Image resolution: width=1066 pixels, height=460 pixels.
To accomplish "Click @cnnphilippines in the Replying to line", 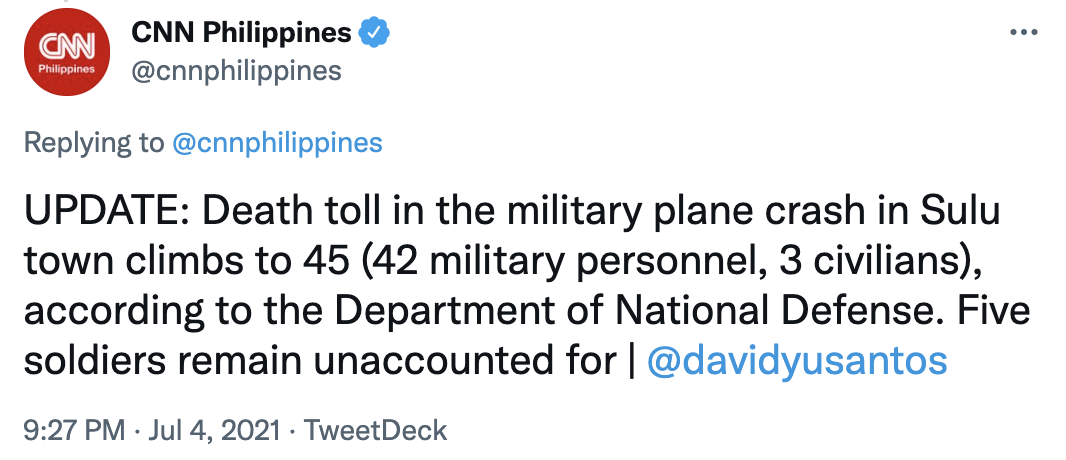I will (x=277, y=143).
